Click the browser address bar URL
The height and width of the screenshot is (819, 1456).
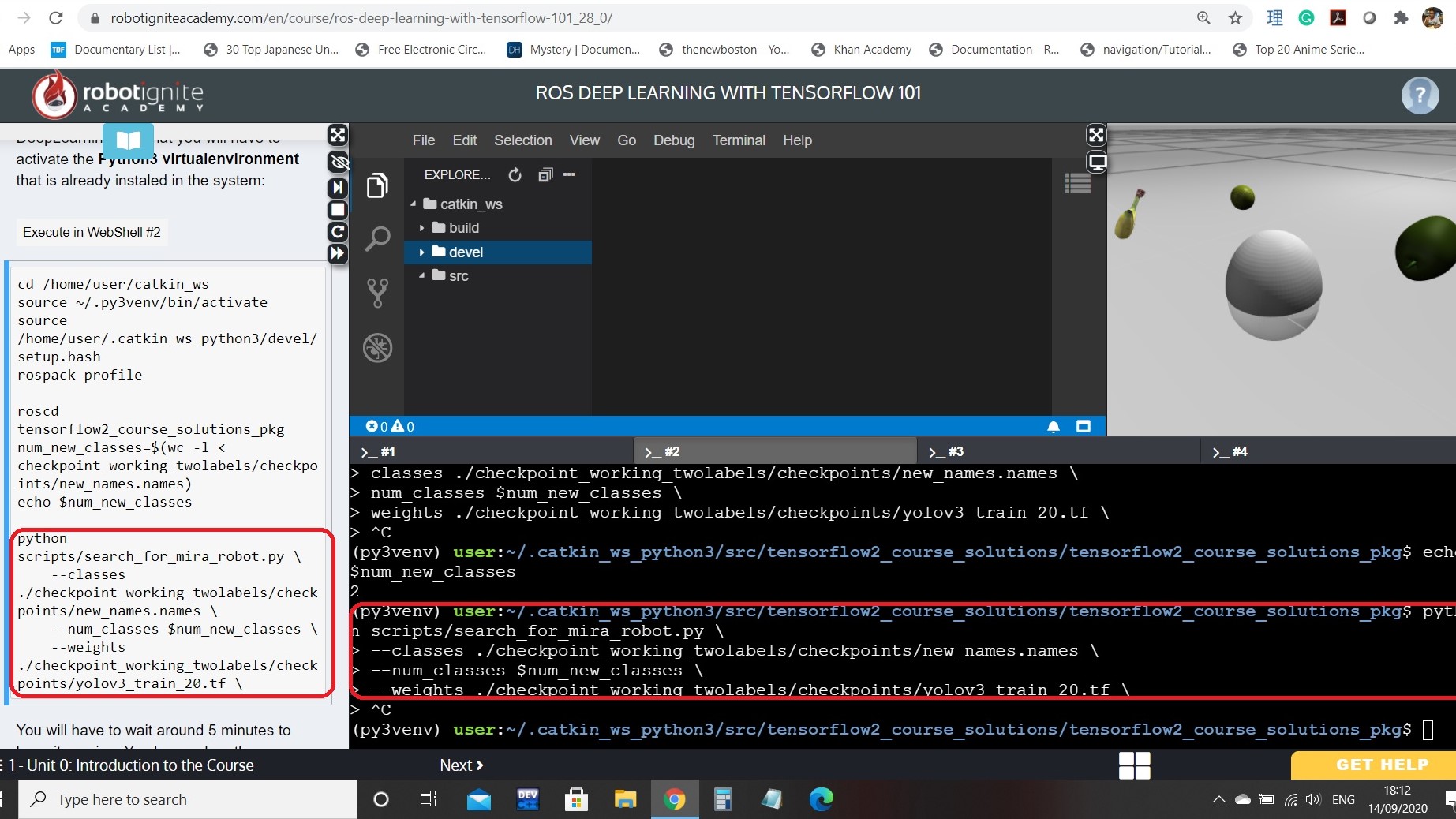point(361,17)
